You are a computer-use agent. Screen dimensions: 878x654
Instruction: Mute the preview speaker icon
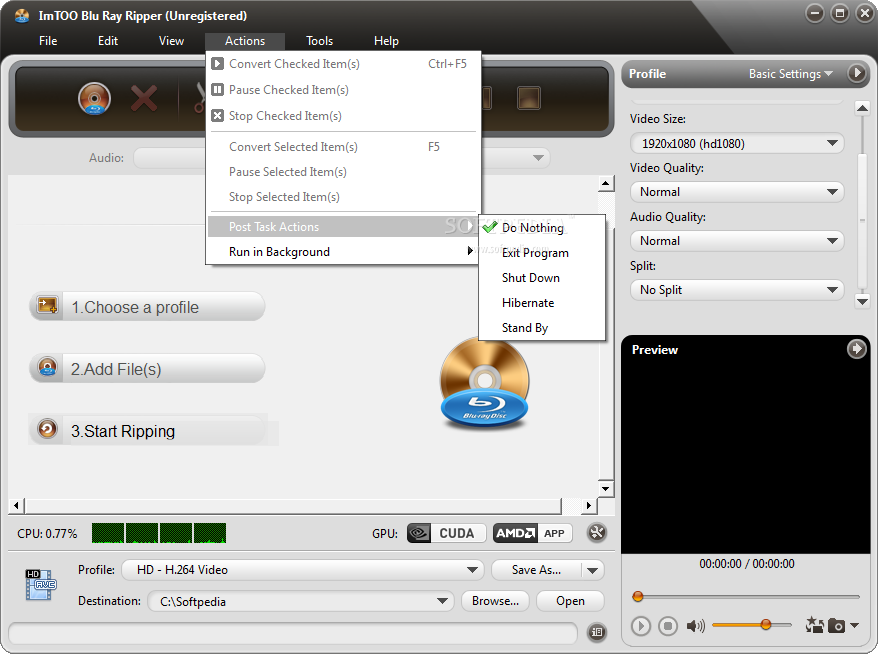[695, 625]
